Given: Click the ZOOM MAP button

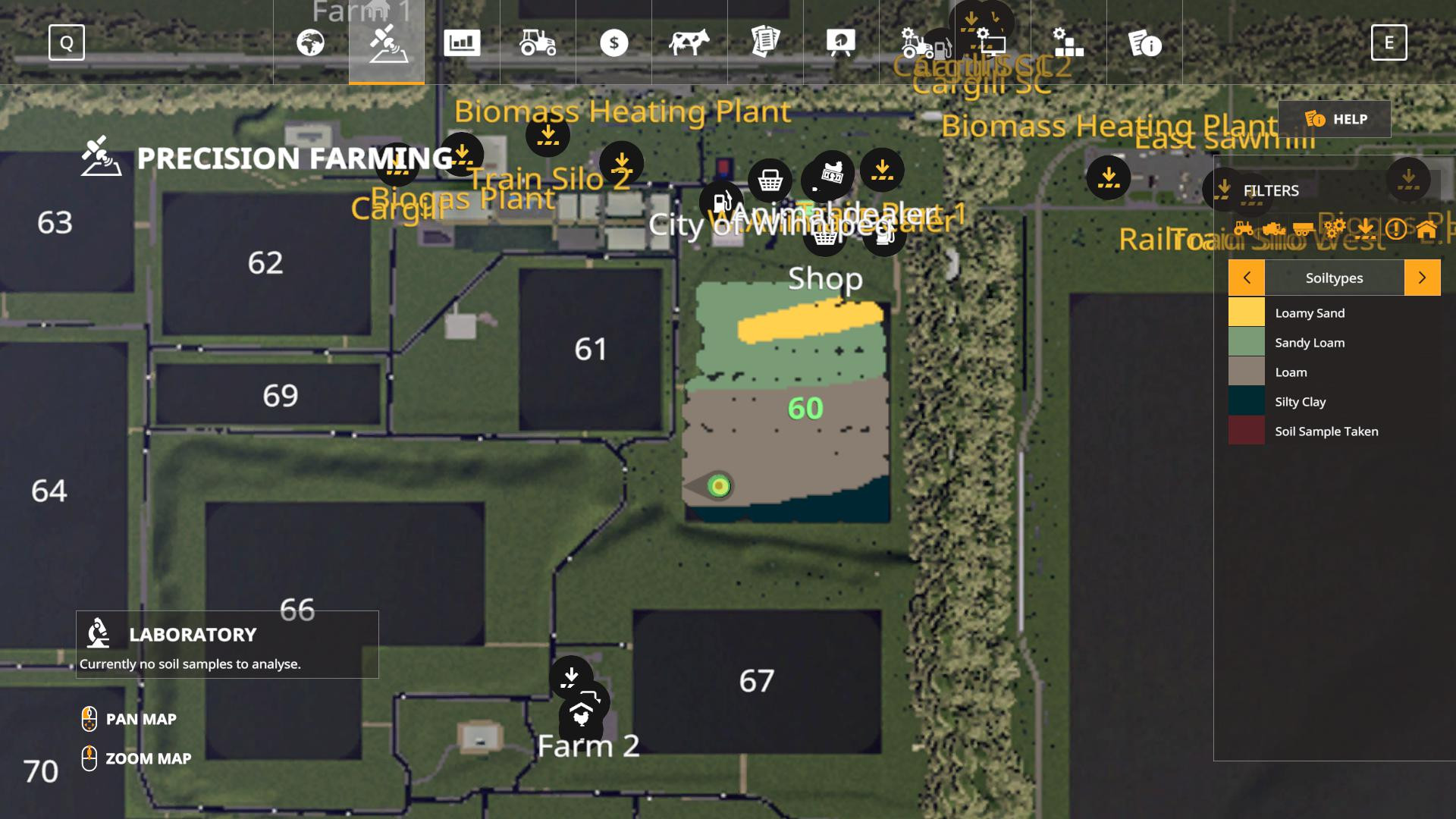Looking at the screenshot, I should [147, 758].
